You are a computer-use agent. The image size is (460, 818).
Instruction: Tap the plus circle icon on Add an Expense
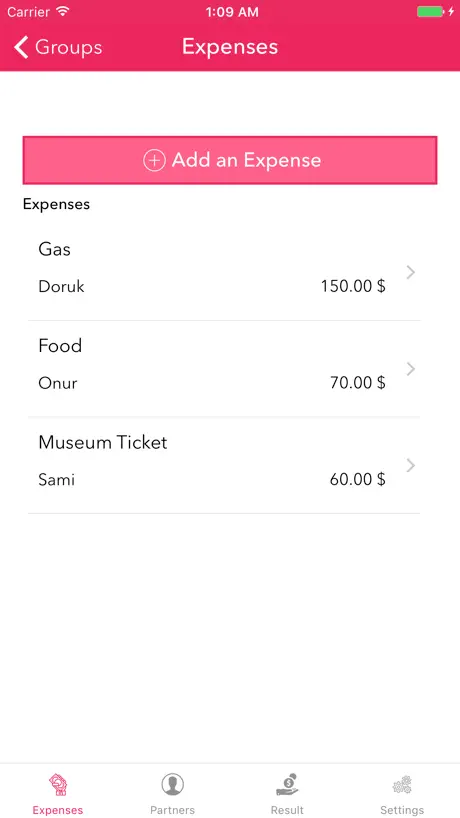click(154, 160)
